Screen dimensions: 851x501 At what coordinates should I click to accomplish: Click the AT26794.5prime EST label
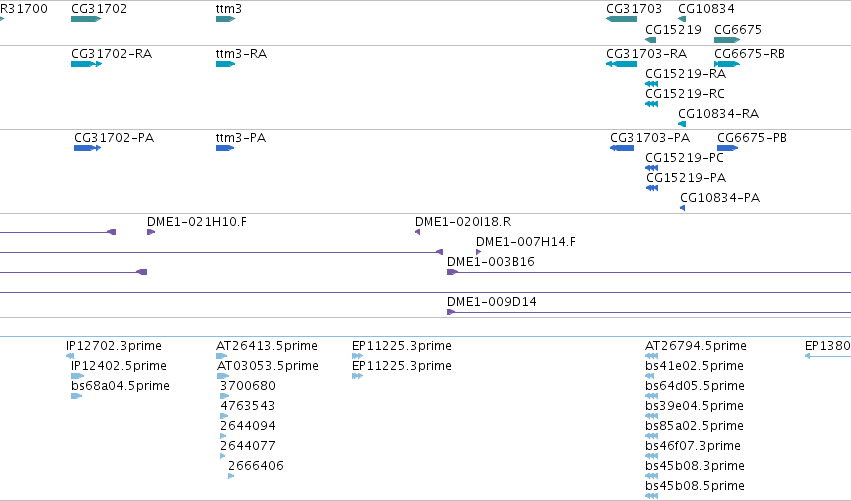click(x=696, y=346)
